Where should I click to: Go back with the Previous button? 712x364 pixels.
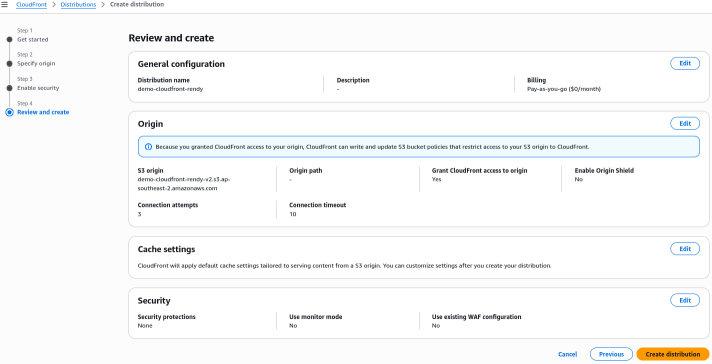click(611, 354)
